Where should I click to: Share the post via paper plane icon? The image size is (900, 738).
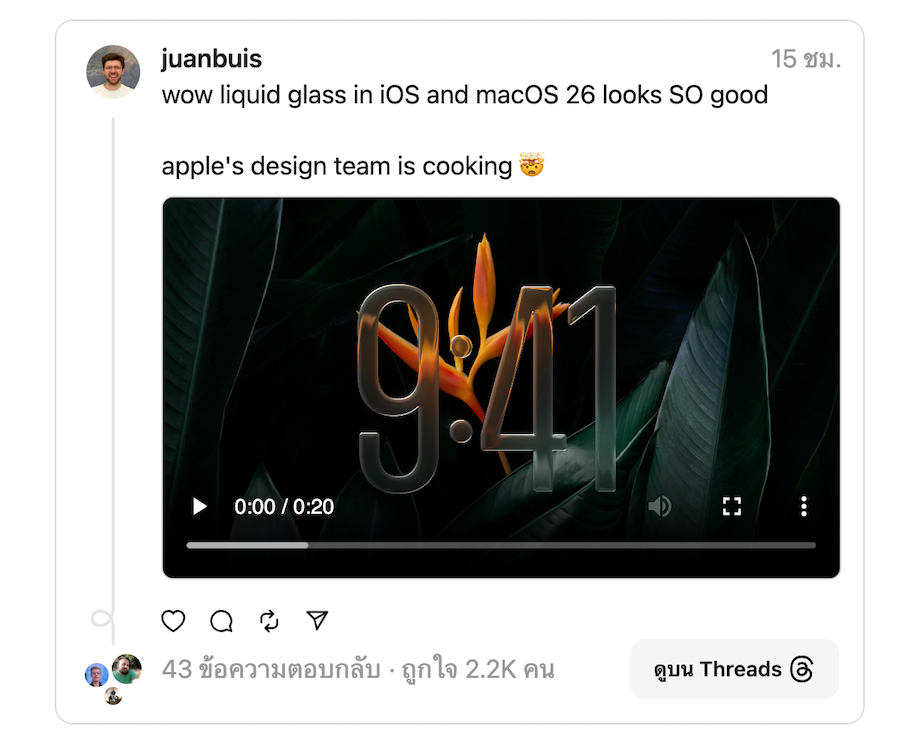[317, 620]
